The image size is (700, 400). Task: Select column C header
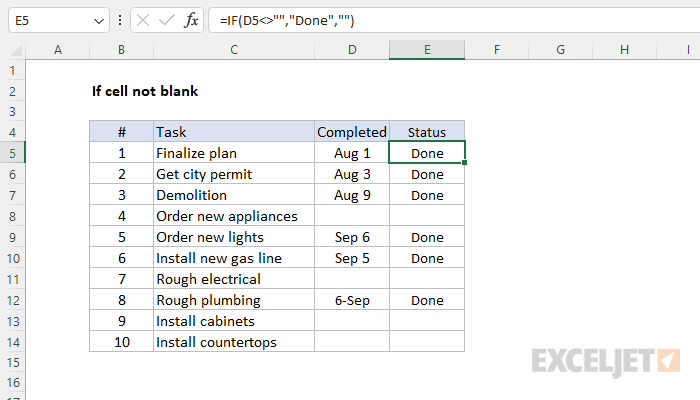click(234, 50)
